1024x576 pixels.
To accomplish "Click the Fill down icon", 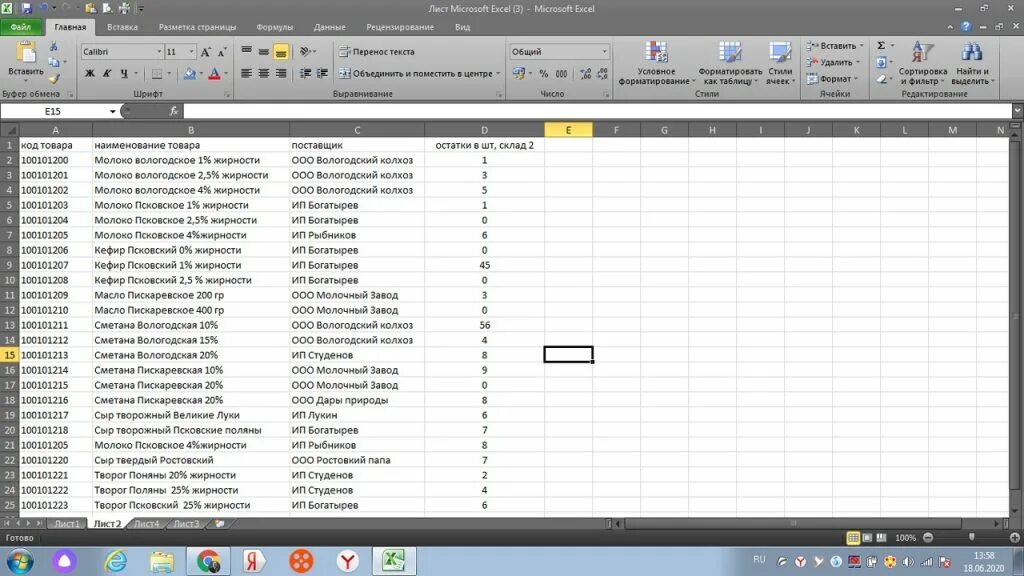I will tap(882, 63).
